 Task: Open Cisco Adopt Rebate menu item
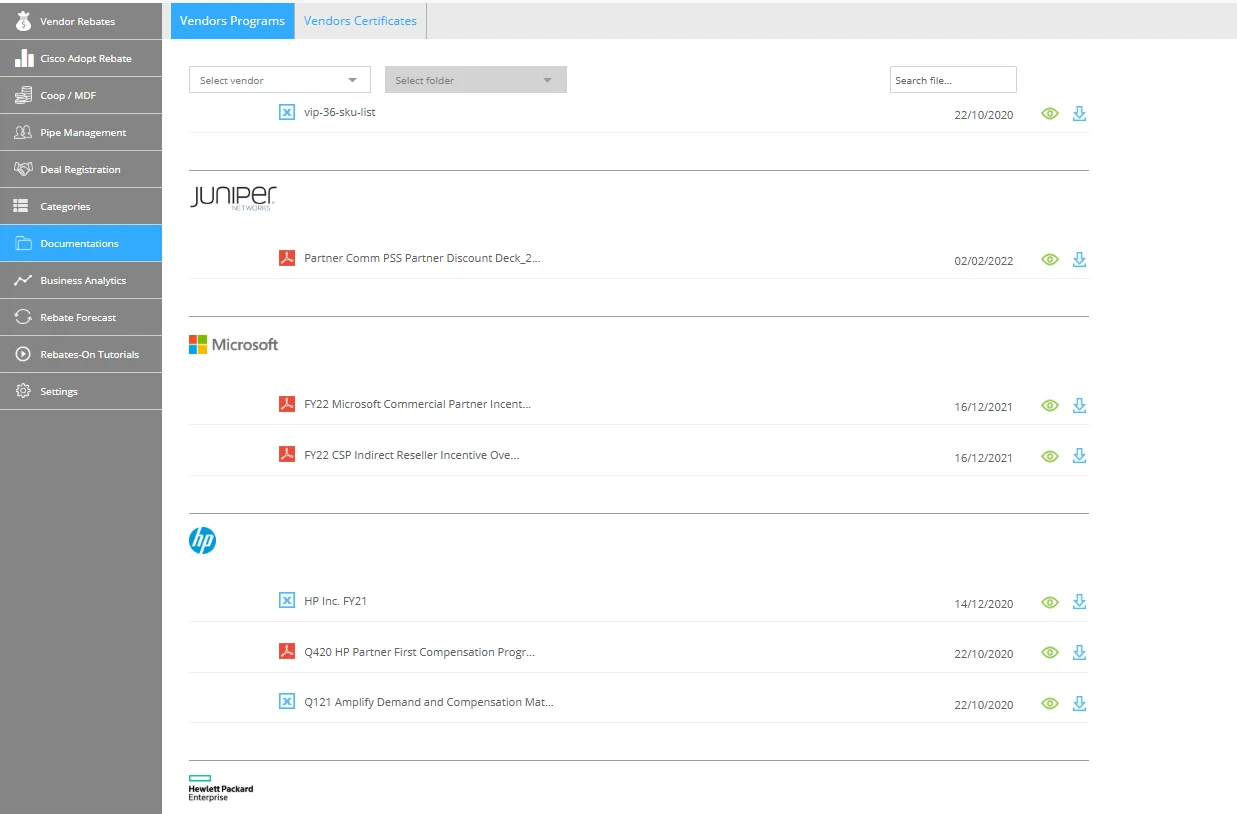[81, 58]
